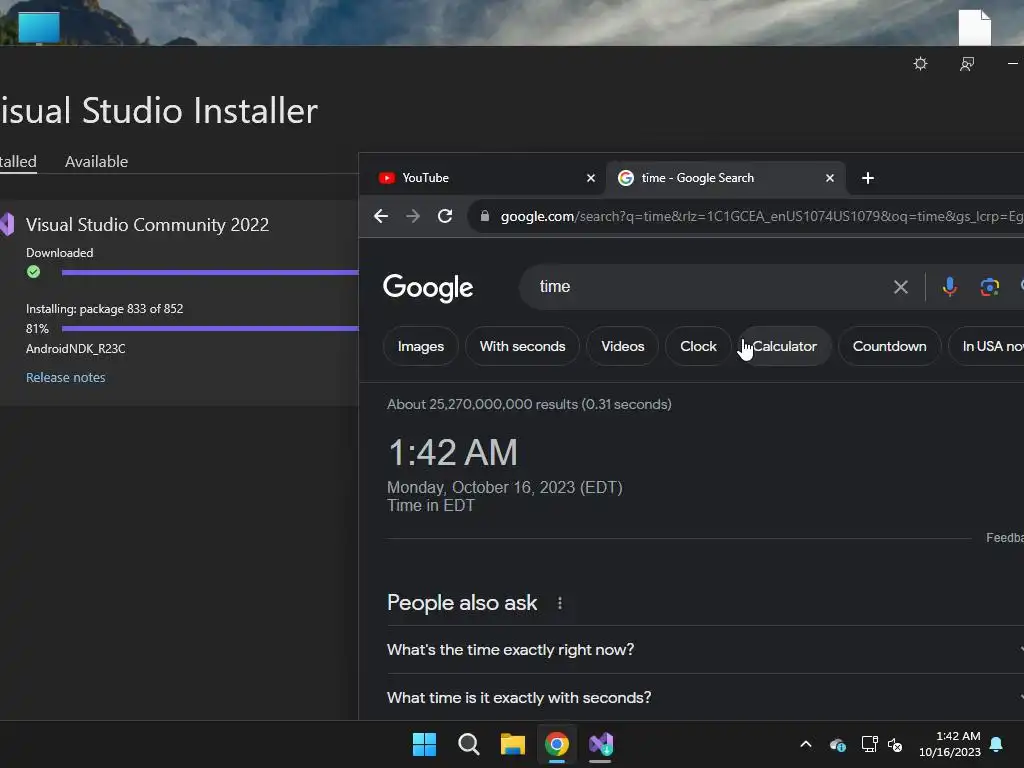Select the time - Google Search tab

(726, 178)
